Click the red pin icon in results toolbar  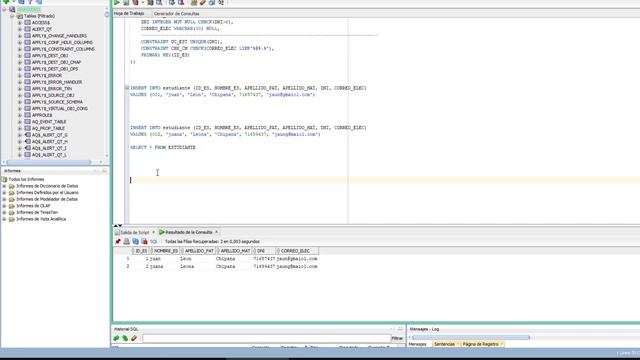[x=118, y=242]
